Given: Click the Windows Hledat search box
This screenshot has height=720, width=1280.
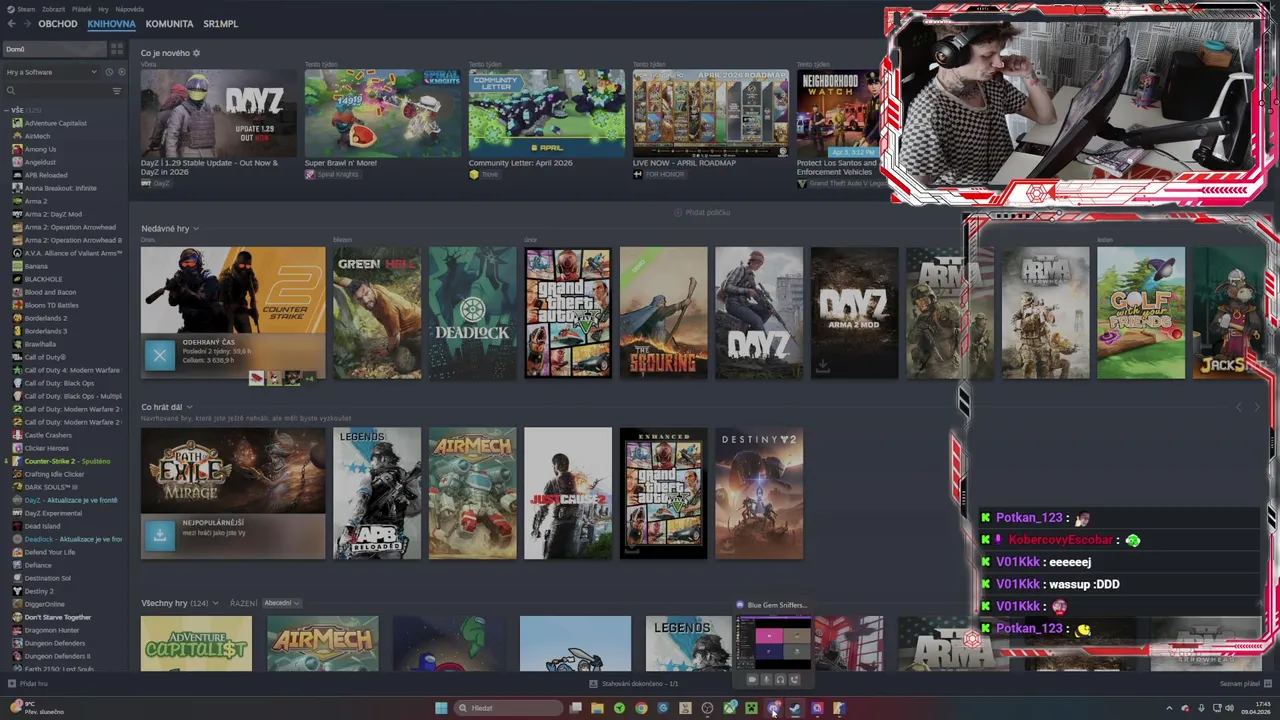Looking at the screenshot, I should pos(508,708).
